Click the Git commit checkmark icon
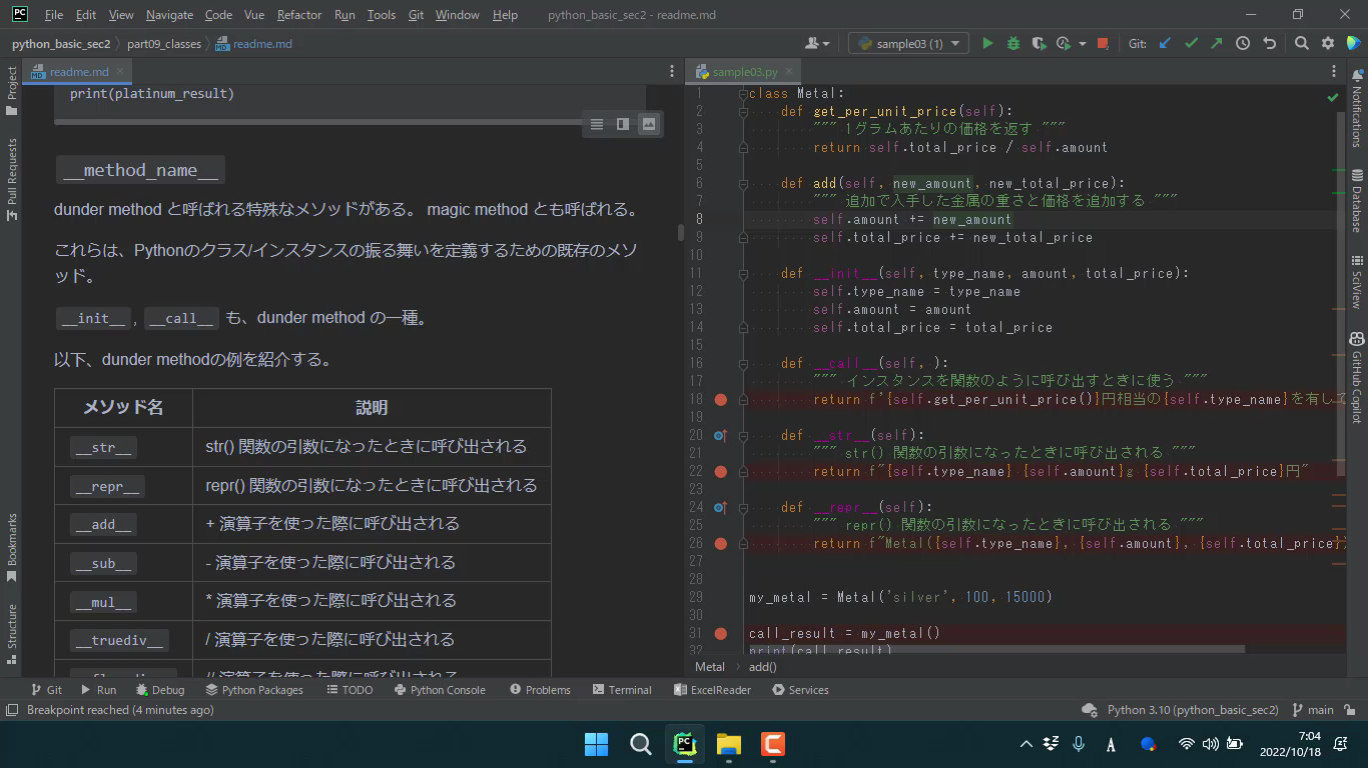1368x768 pixels. point(1190,43)
